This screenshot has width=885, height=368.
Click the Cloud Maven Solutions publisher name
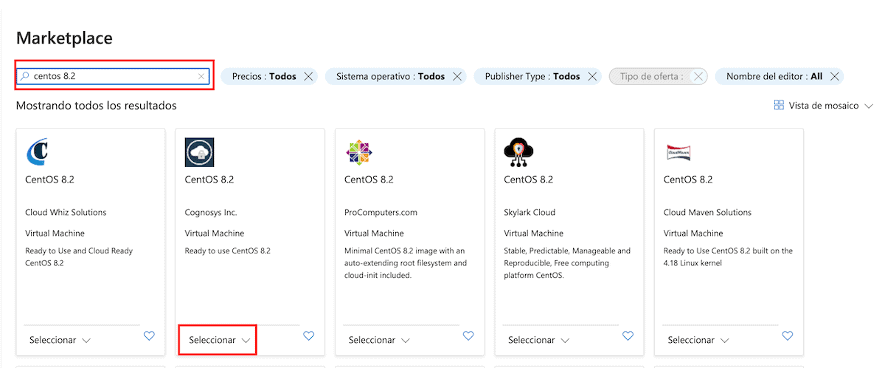[x=708, y=212]
